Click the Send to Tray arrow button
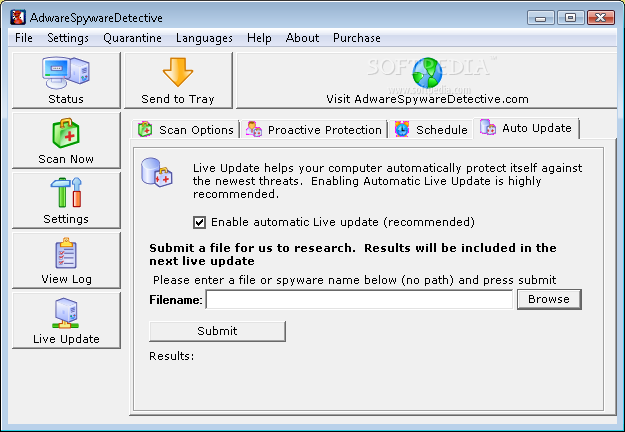625x432 pixels. [178, 80]
